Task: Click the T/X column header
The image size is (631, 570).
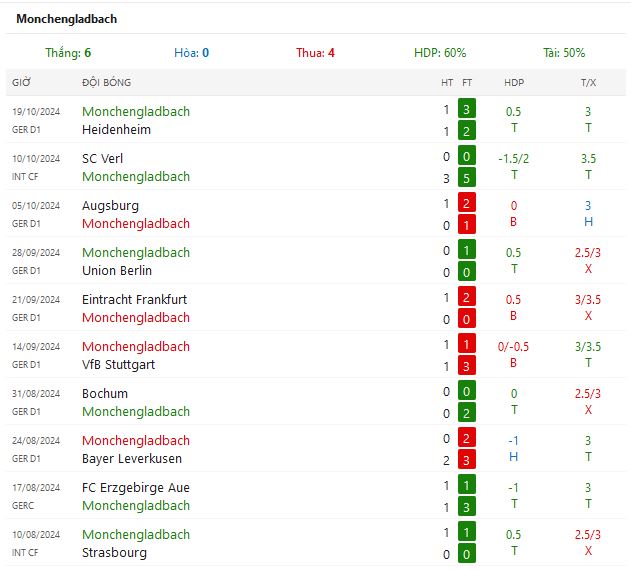Action: pos(588,83)
